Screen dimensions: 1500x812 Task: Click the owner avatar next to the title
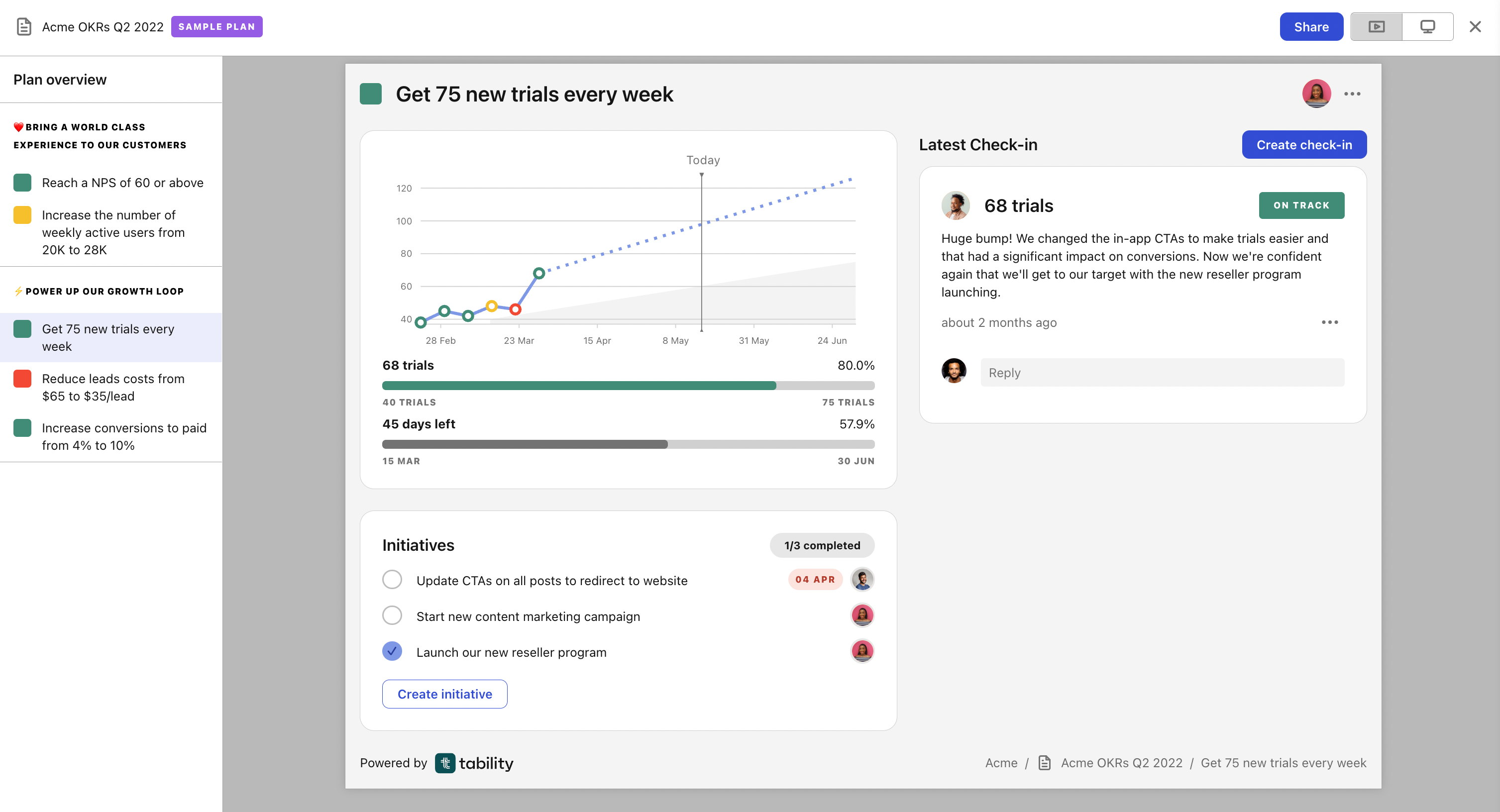(x=1316, y=94)
